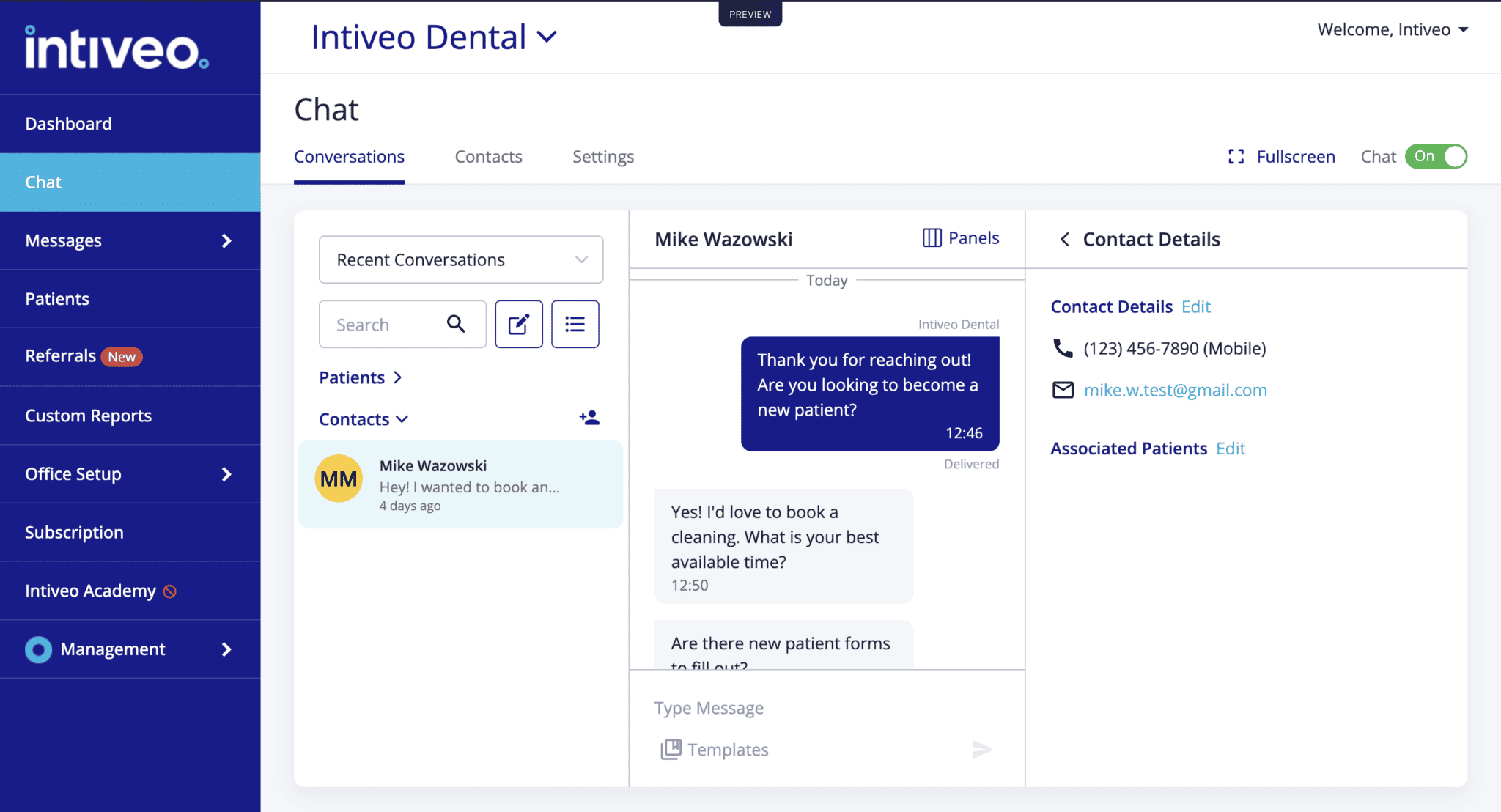The width and height of the screenshot is (1501, 812).
Task: Open Recent Conversations dropdown
Action: click(461, 259)
